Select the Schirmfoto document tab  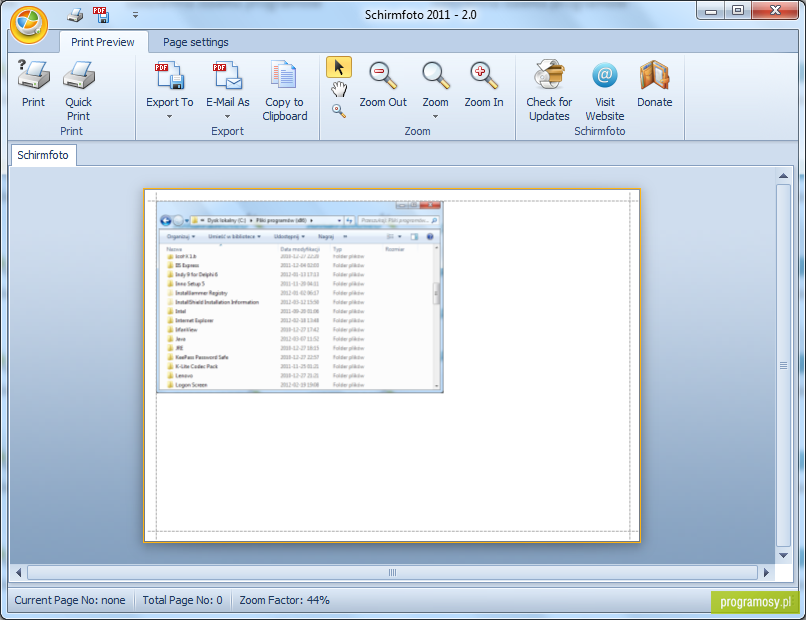pyautogui.click(x=43, y=155)
